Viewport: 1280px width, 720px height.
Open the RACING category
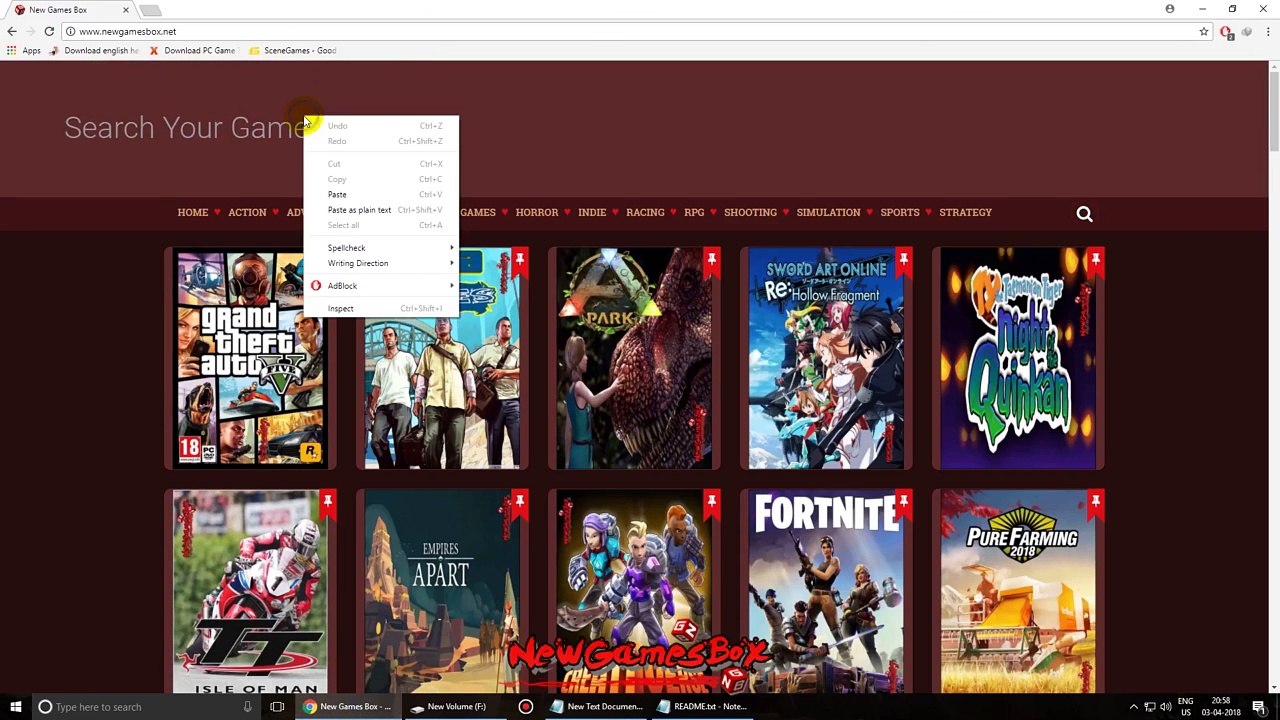click(645, 212)
